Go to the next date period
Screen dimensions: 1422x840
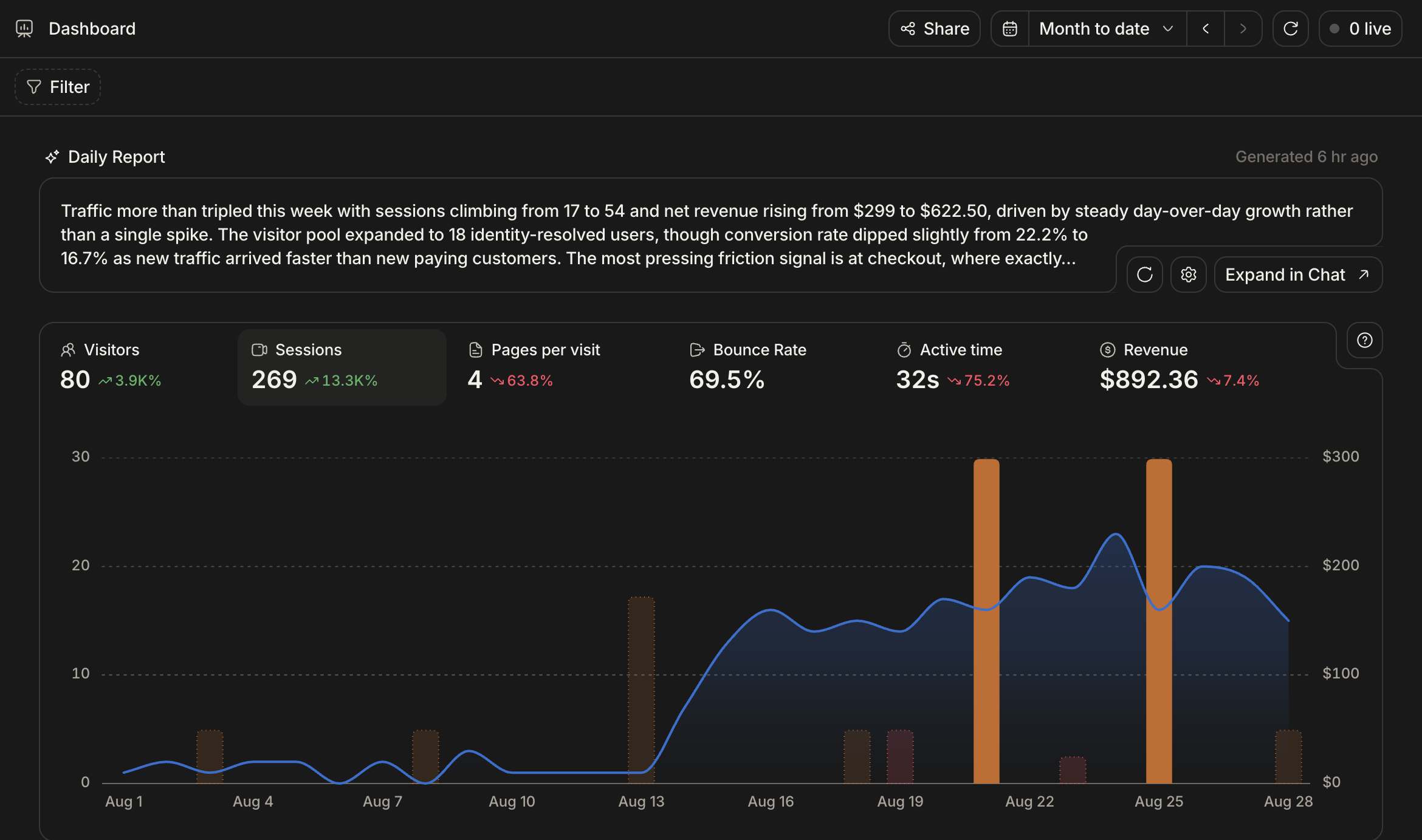(x=1243, y=29)
